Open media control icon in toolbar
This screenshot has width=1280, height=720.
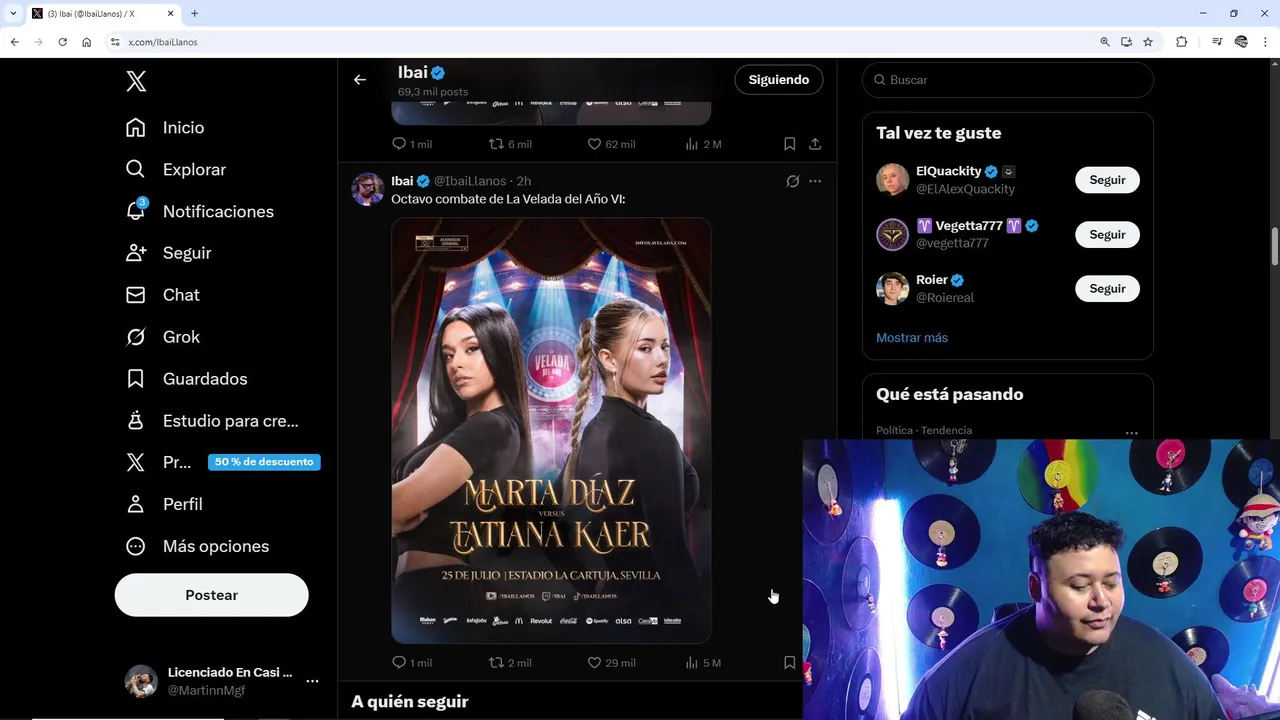click(x=1217, y=42)
